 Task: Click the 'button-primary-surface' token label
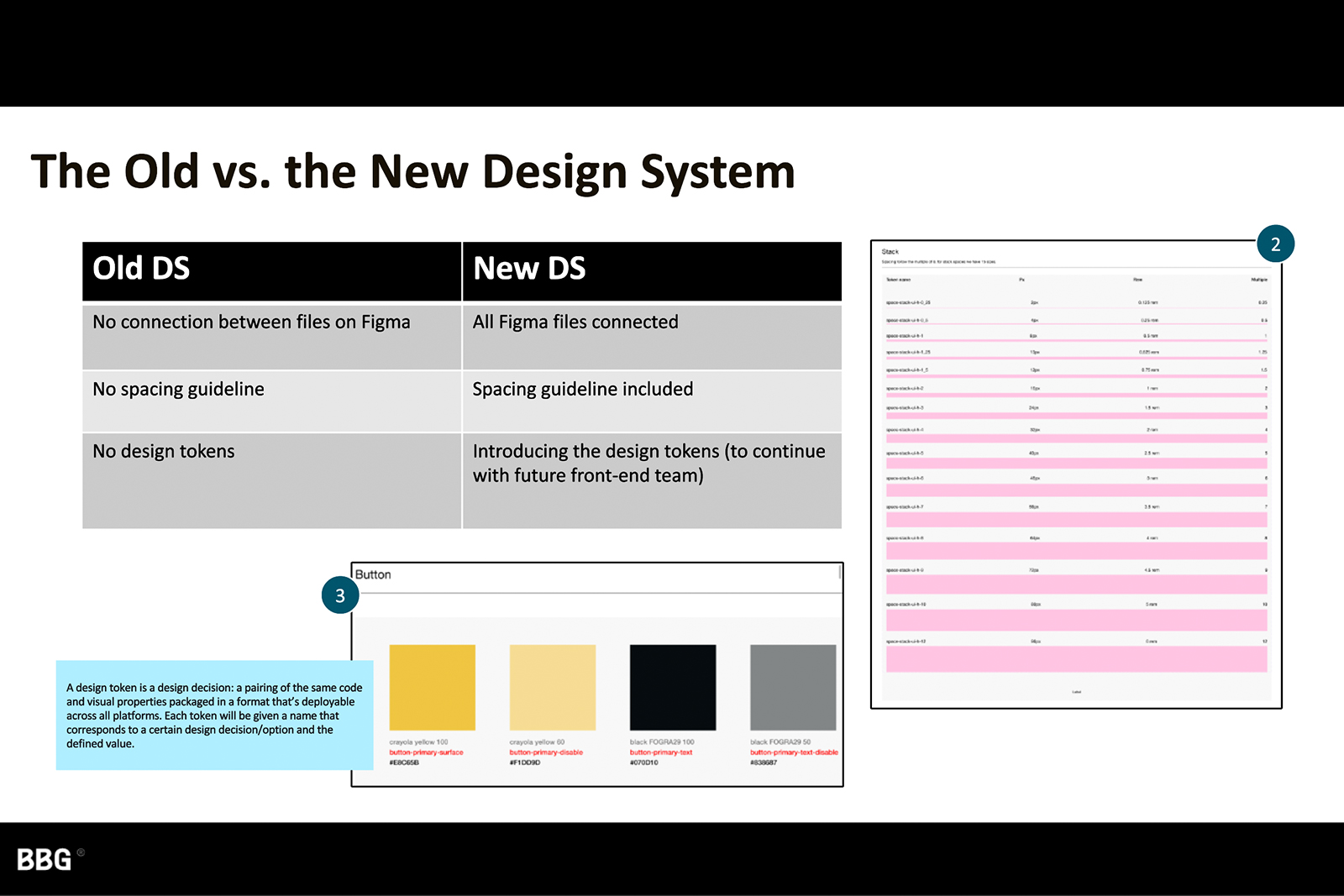(426, 752)
